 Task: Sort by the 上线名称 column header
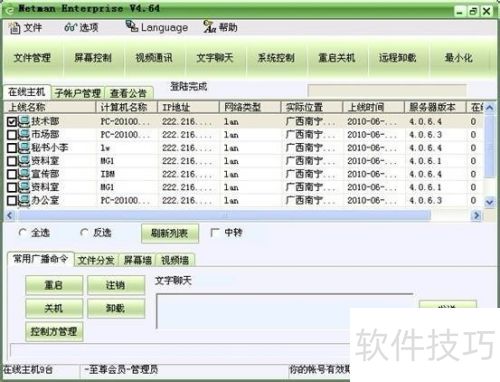click(x=50, y=107)
